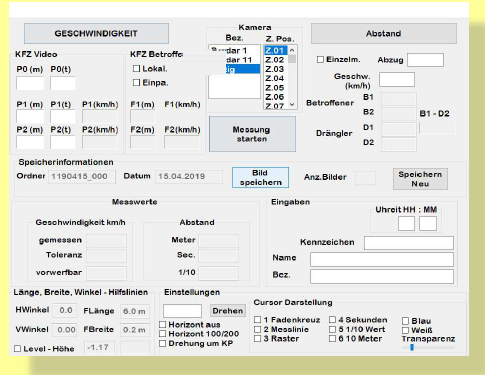
Task: Click the P0(t) input field
Action: pyautogui.click(x=63, y=83)
